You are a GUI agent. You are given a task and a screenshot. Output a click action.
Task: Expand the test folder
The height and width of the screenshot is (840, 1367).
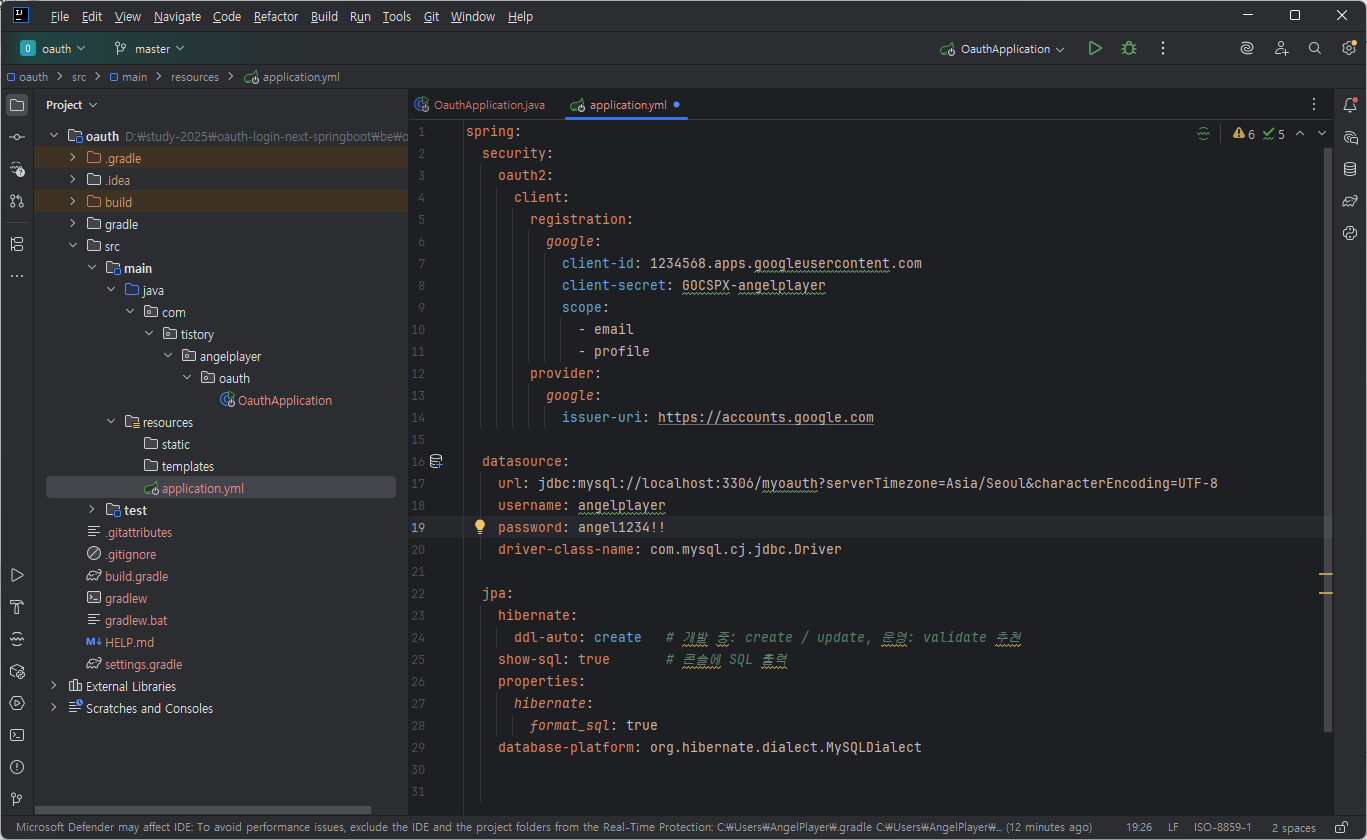pyautogui.click(x=91, y=510)
